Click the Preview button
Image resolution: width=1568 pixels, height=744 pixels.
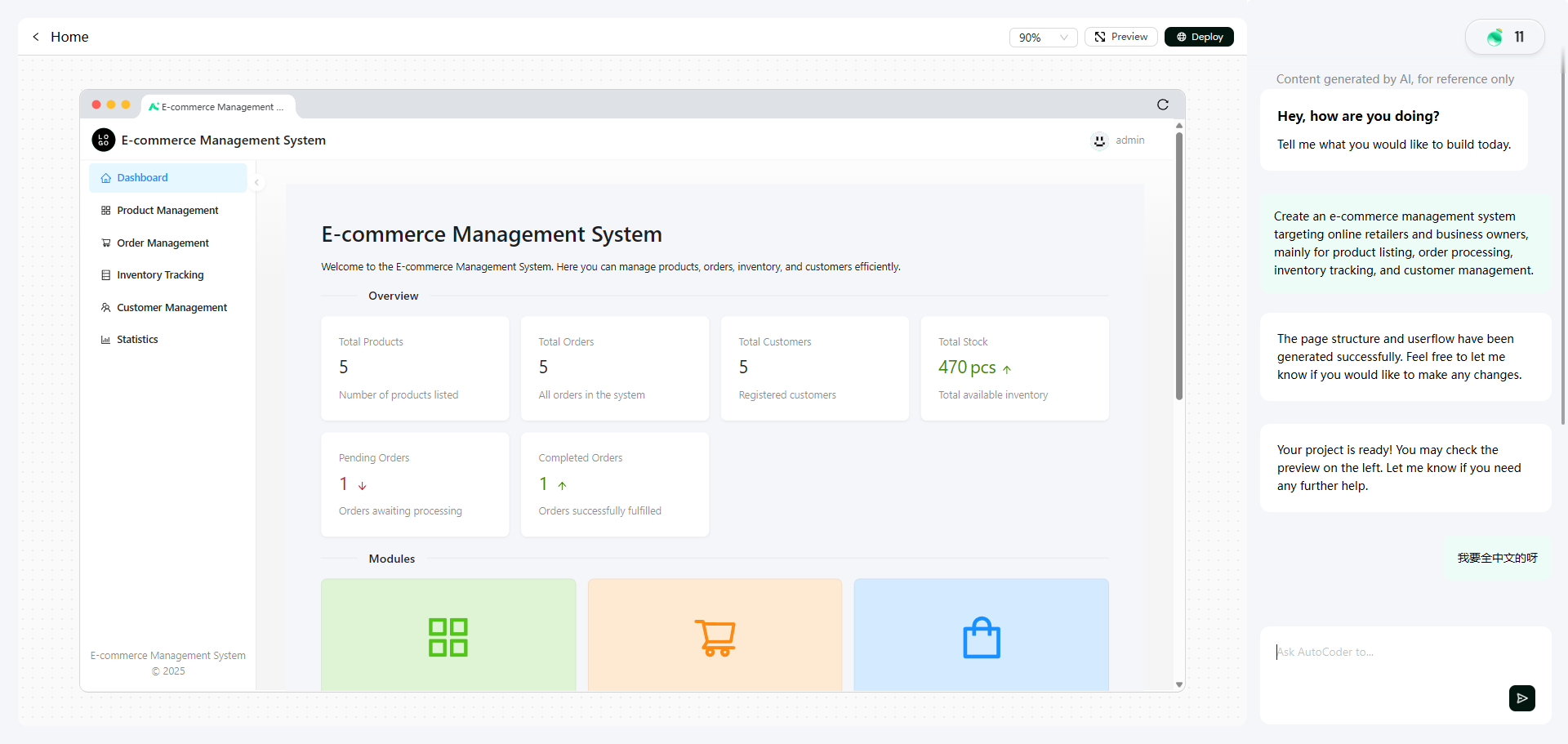pos(1120,37)
